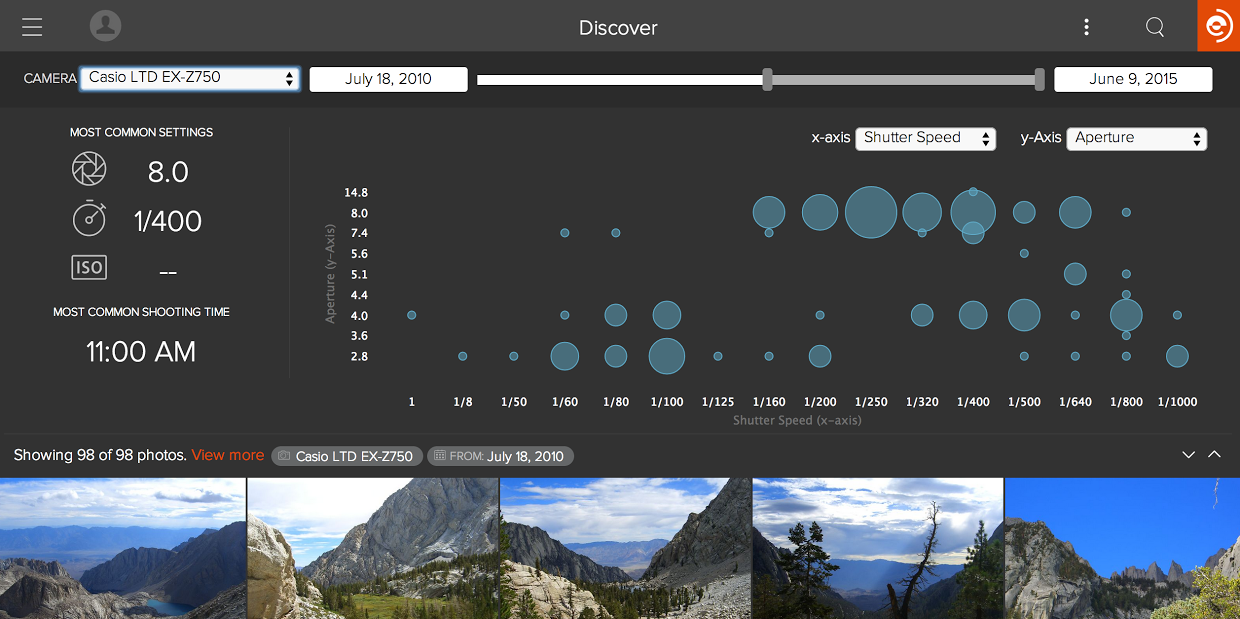Image resolution: width=1240 pixels, height=619 pixels.
Task: Collapse photo strip with down chevron
Action: tap(1188, 455)
